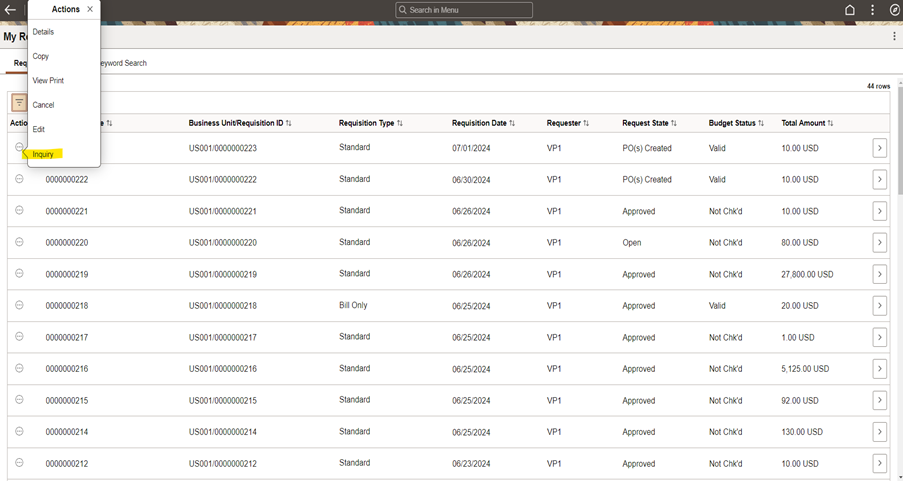The width and height of the screenshot is (903, 481).
Task: Open the Home page icon
Action: pos(849,10)
